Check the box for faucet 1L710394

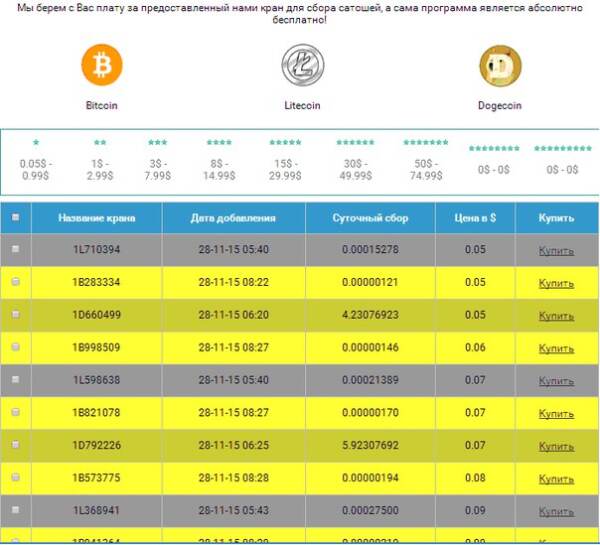pyautogui.click(x=16, y=249)
